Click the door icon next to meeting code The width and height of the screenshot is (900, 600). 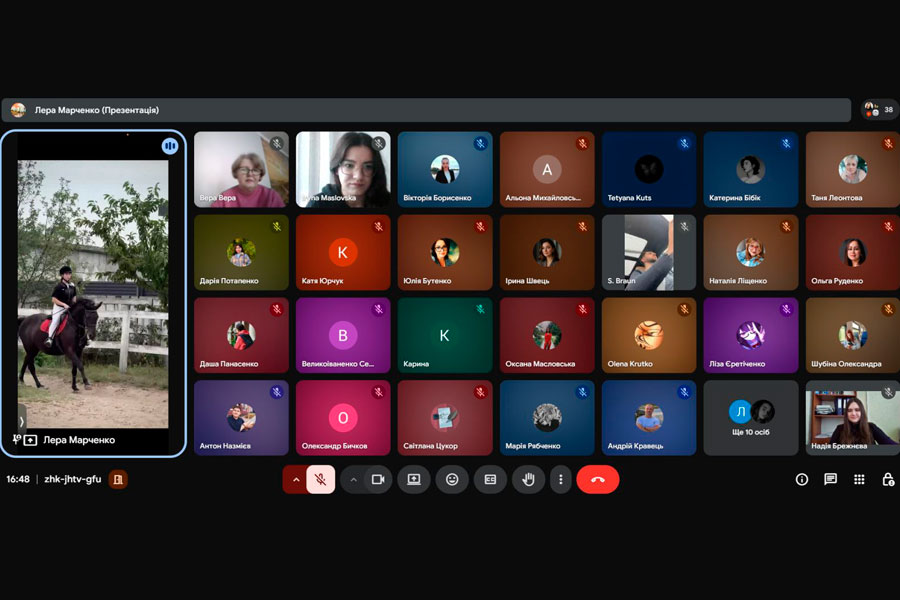pos(118,479)
